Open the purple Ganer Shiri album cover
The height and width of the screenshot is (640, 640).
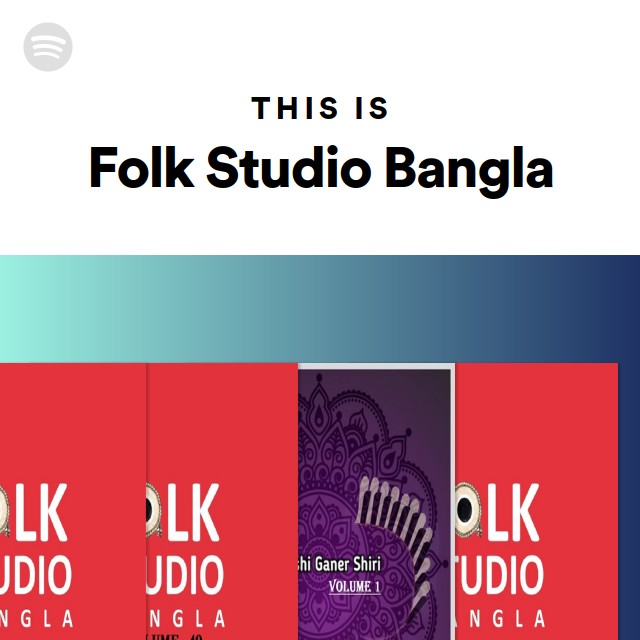coord(376,502)
